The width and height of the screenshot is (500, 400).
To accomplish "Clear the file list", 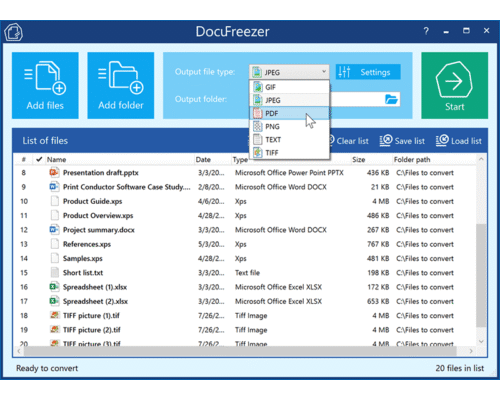I will [x=349, y=141].
